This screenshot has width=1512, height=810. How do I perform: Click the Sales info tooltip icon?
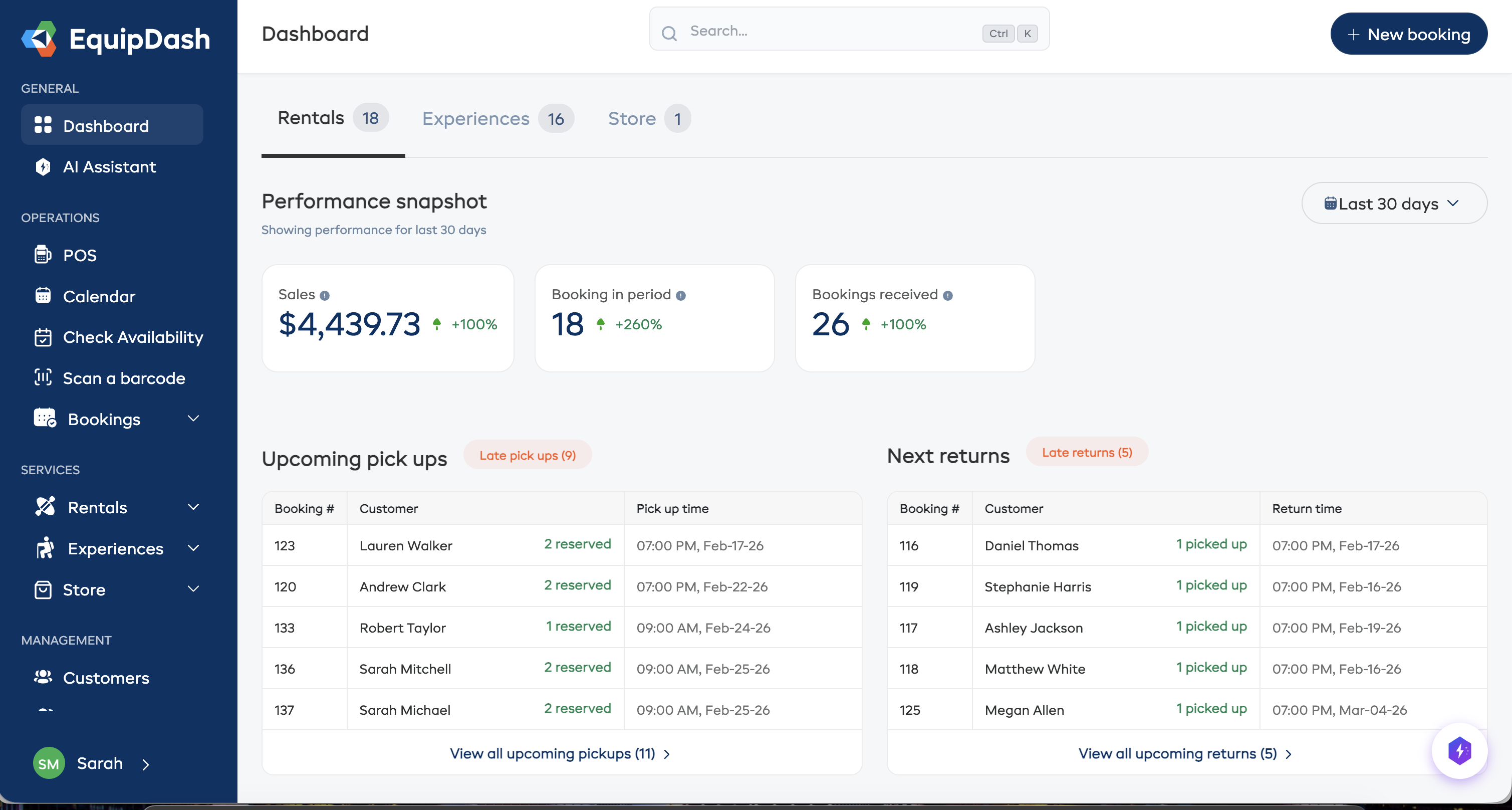325,295
